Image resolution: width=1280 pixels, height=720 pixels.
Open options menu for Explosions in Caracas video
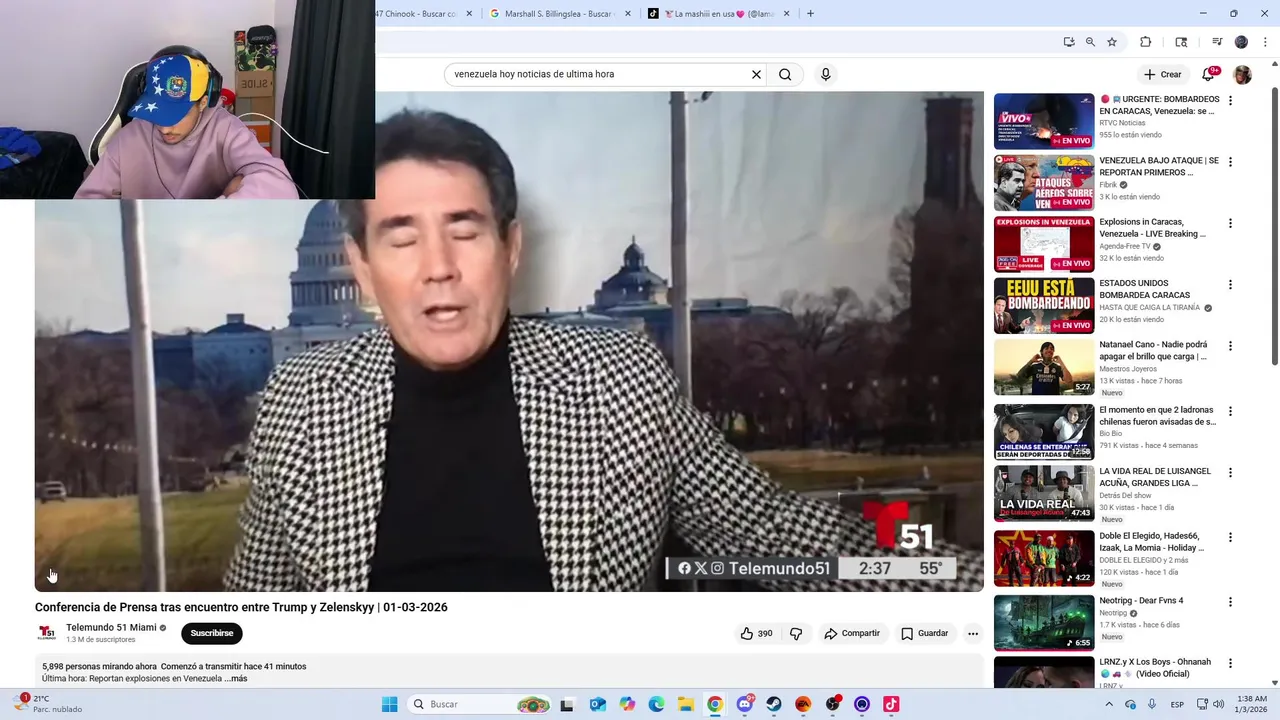[x=1230, y=223]
